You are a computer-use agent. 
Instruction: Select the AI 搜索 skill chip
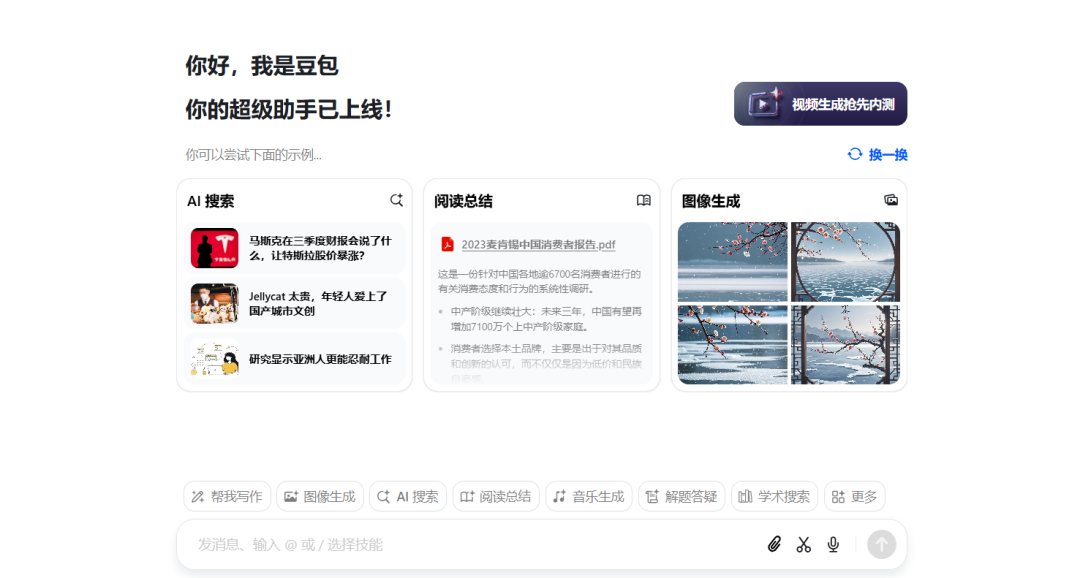pyautogui.click(x=408, y=497)
